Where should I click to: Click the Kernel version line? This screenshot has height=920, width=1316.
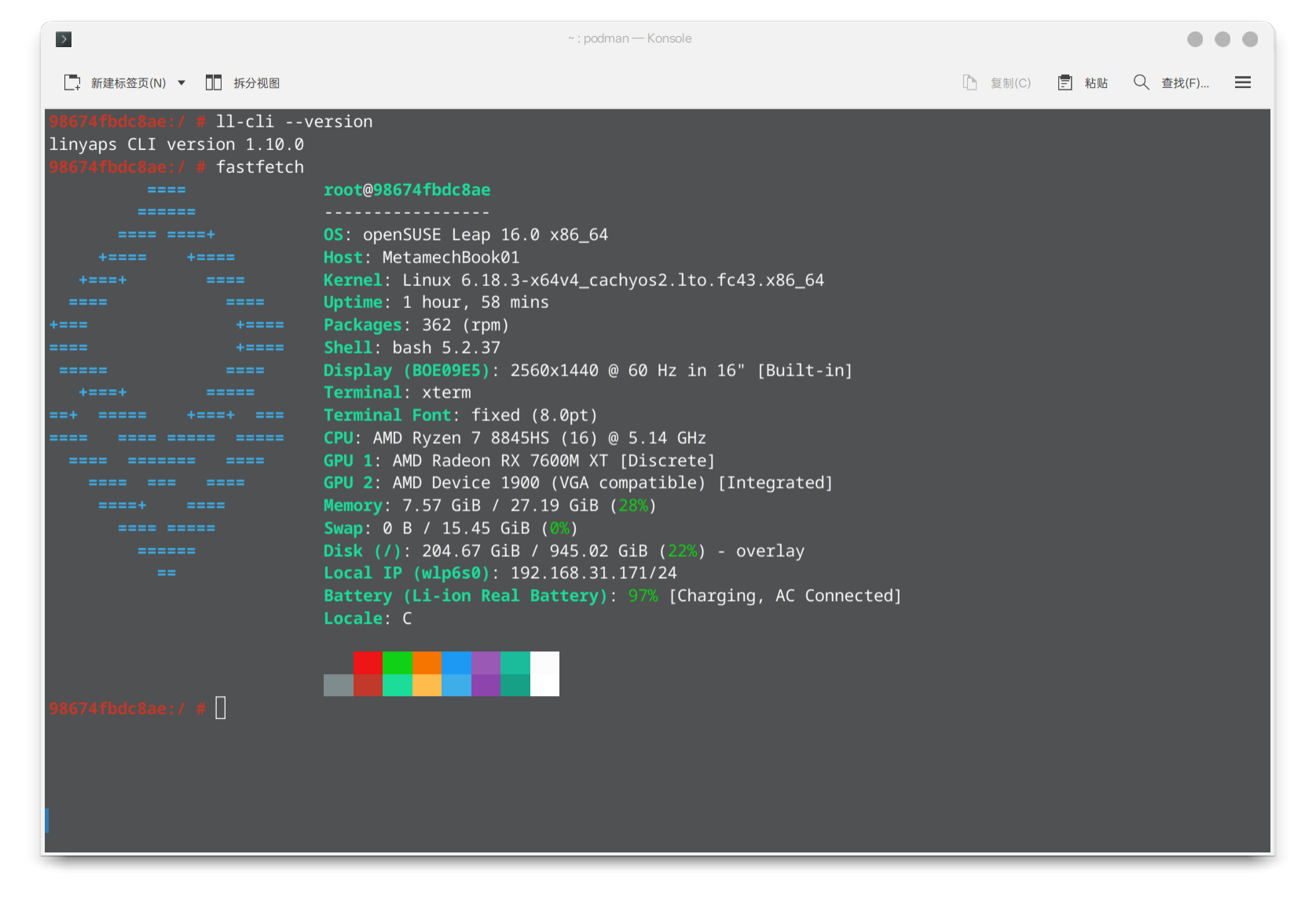[x=574, y=280]
